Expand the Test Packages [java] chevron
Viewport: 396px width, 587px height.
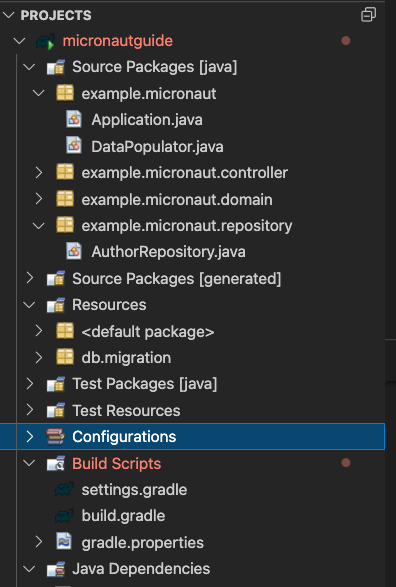point(30,384)
